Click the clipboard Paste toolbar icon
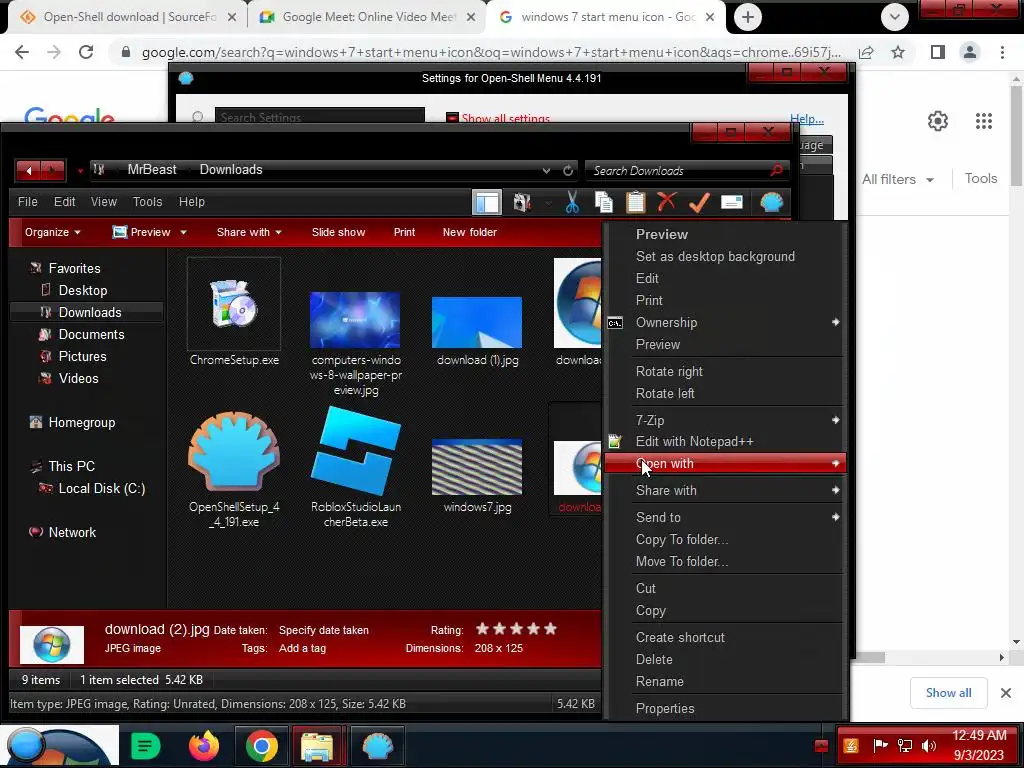1024x768 pixels. [x=635, y=202]
